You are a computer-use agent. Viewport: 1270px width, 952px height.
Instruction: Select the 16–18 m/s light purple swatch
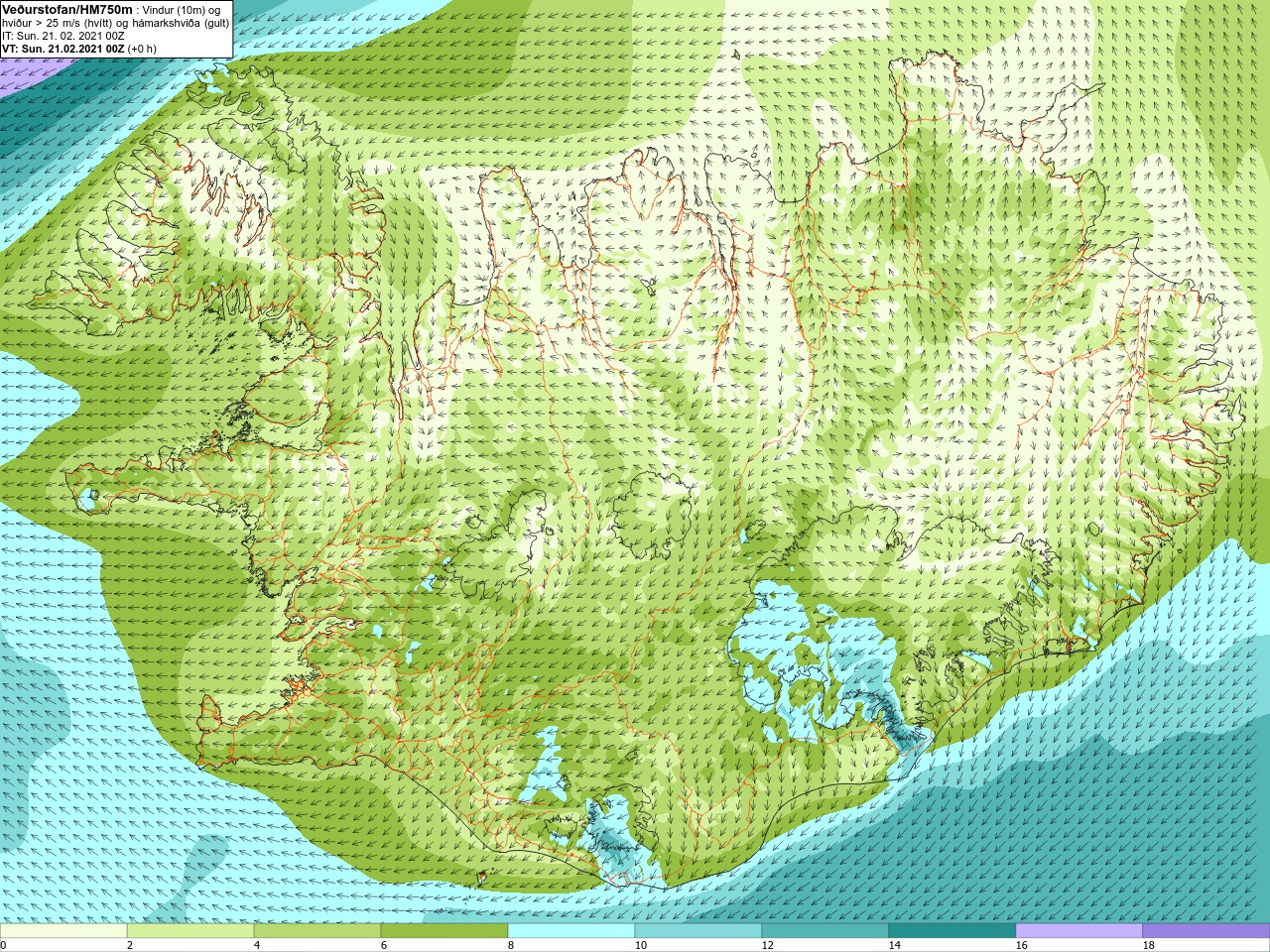coord(1079,931)
